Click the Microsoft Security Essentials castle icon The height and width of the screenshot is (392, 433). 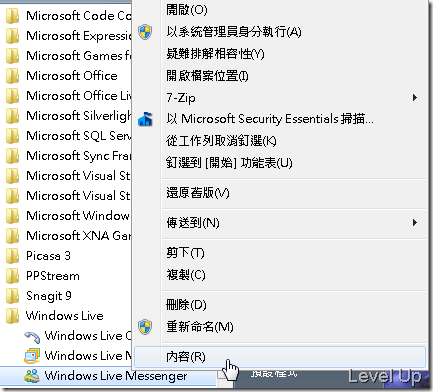click(x=145, y=119)
